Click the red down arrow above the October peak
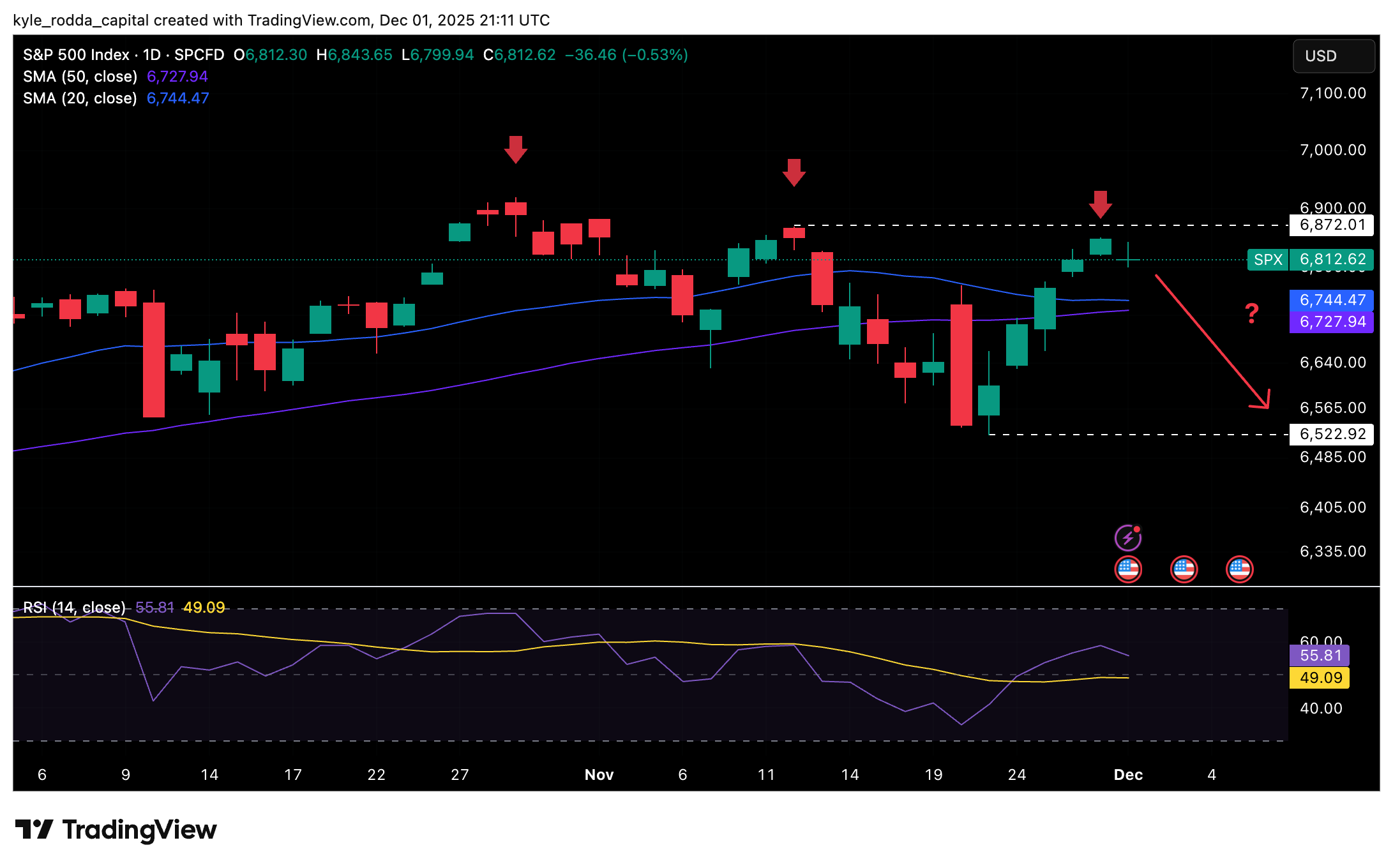Viewport: 1393px width, 868px height. click(x=516, y=150)
